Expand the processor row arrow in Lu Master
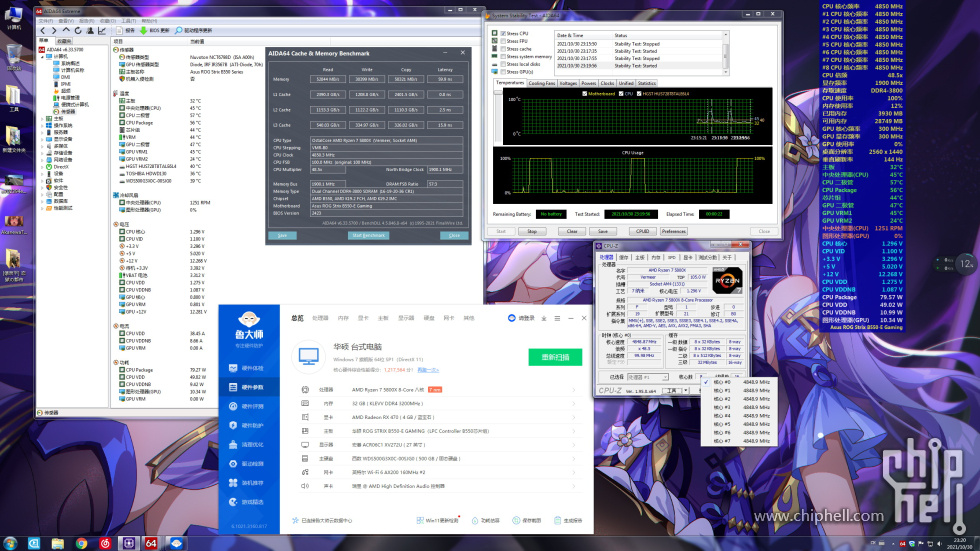This screenshot has width=980, height=551. click(574, 390)
